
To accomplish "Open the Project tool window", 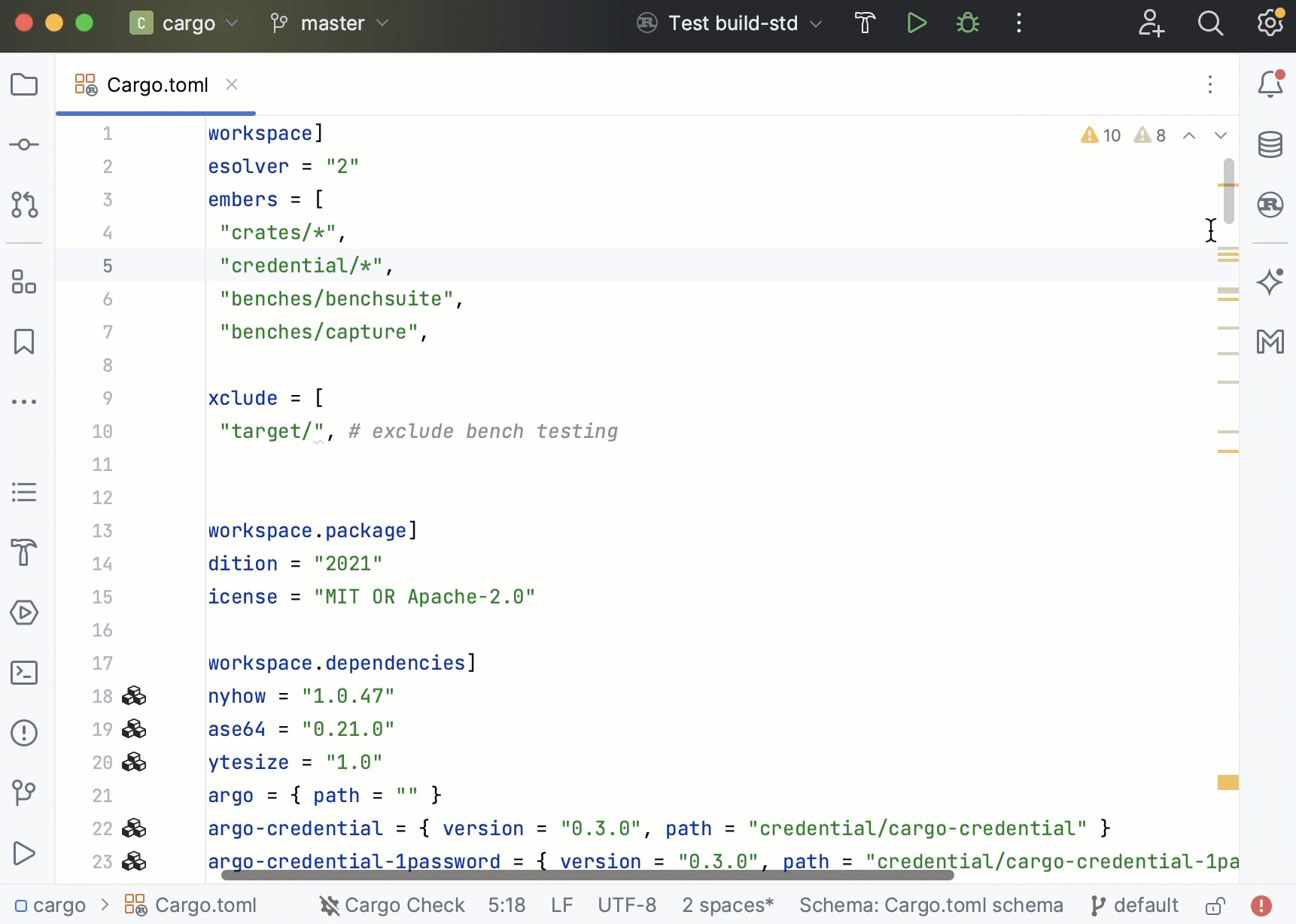I will coord(24,85).
